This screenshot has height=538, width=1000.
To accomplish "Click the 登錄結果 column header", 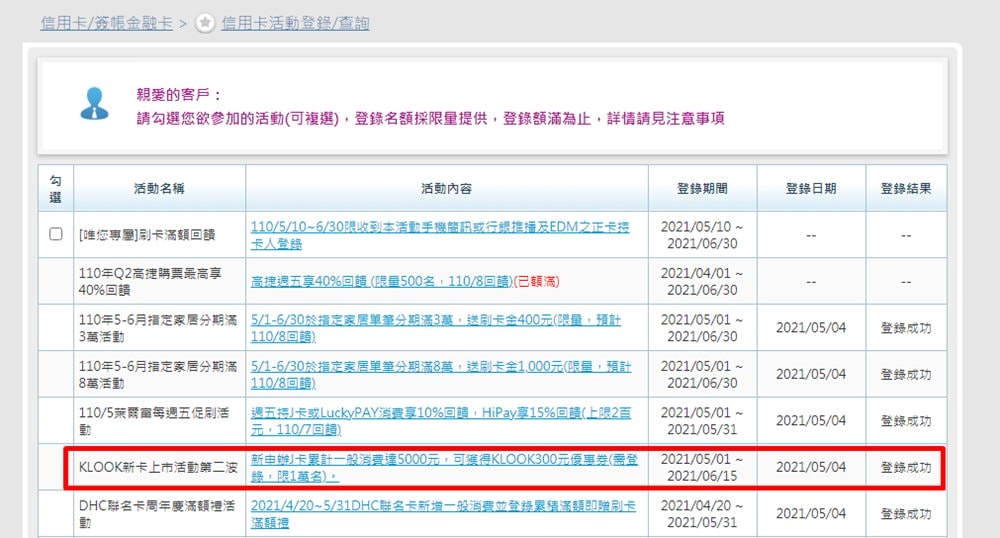I will [x=906, y=188].
